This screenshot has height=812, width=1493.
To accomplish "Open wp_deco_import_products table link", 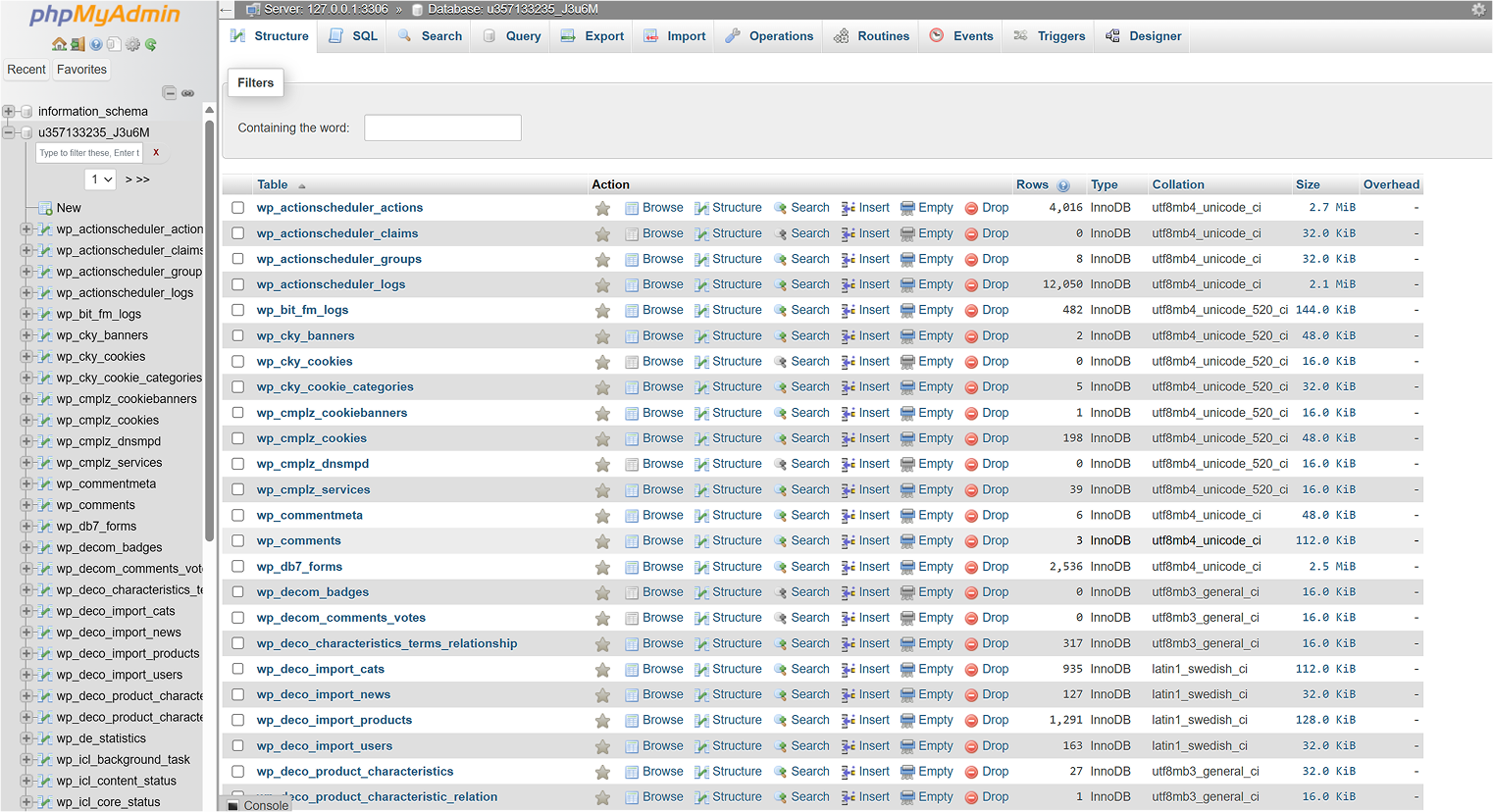I will pyautogui.click(x=335, y=720).
